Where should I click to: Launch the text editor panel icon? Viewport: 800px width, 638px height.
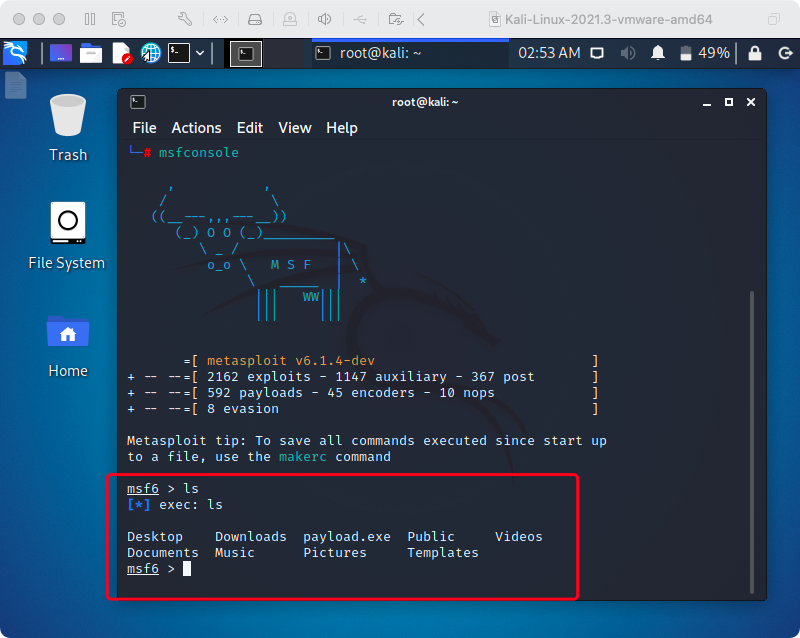click(121, 53)
